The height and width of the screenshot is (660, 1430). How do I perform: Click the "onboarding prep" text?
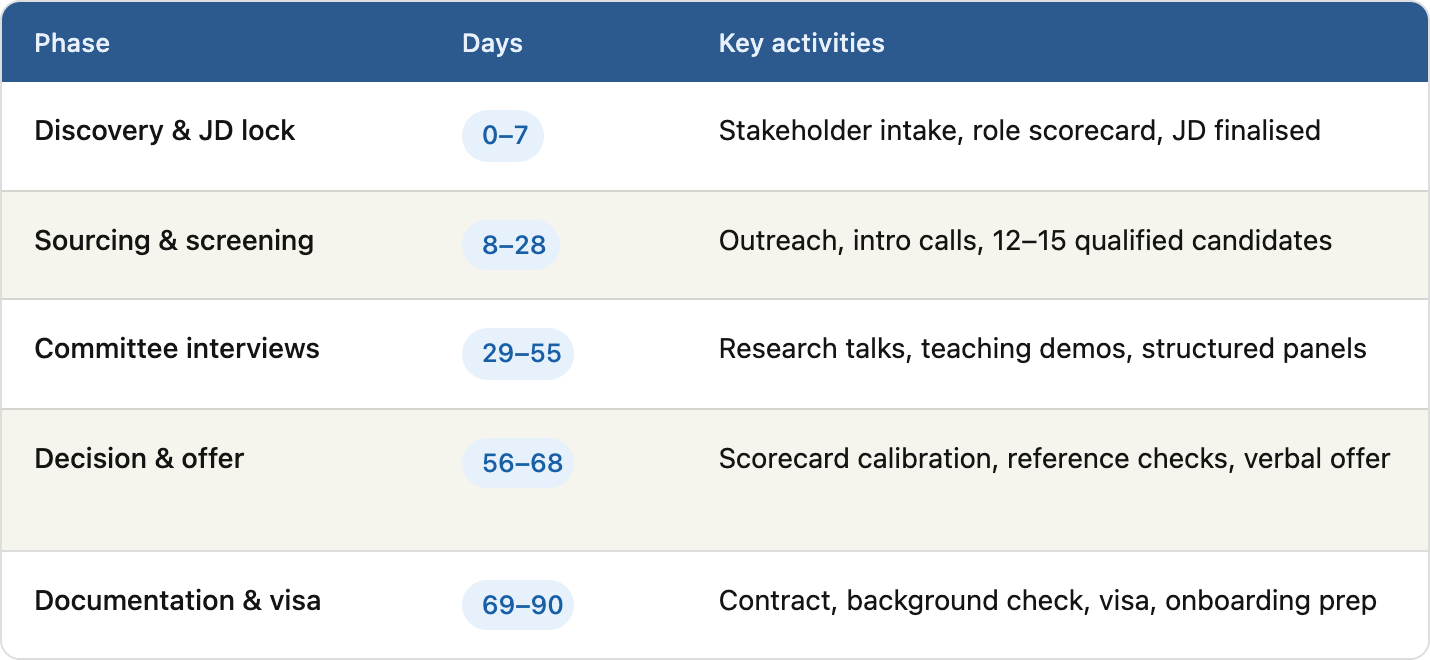(x=1271, y=601)
